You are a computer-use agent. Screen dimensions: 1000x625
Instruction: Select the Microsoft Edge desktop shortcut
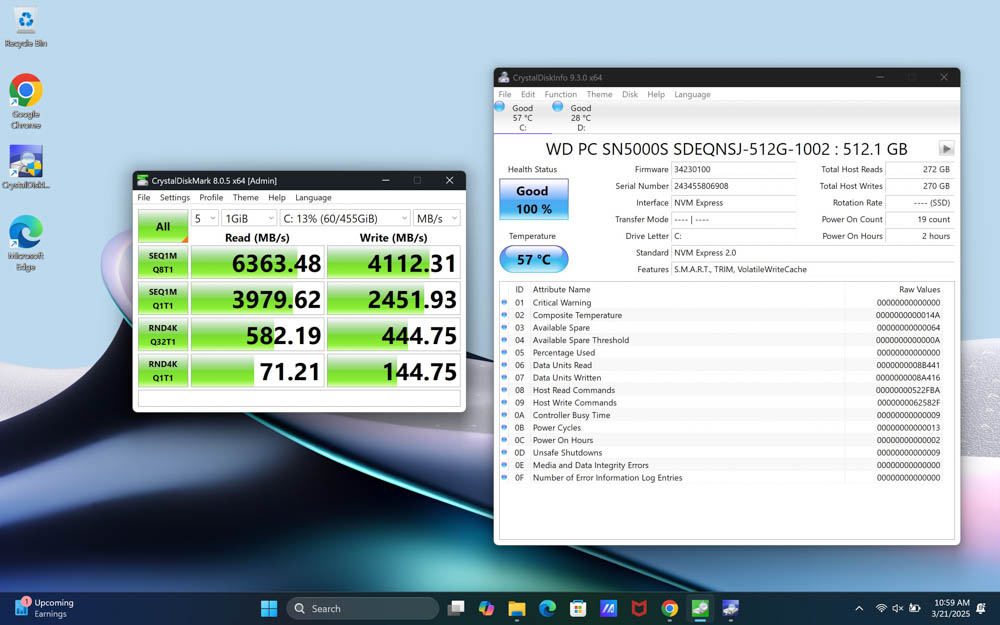(26, 243)
